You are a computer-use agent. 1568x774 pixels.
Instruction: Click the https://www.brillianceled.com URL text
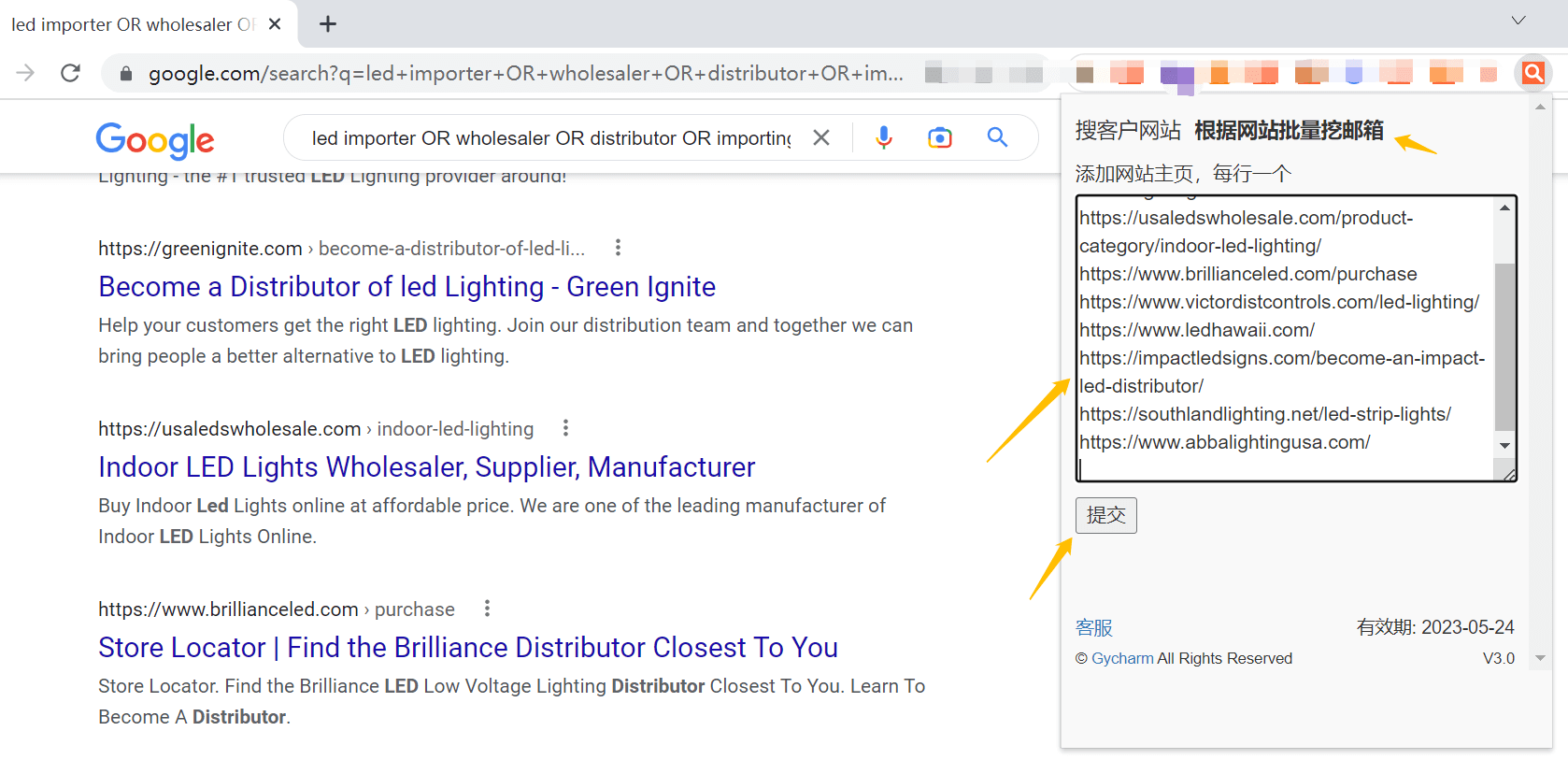228,609
